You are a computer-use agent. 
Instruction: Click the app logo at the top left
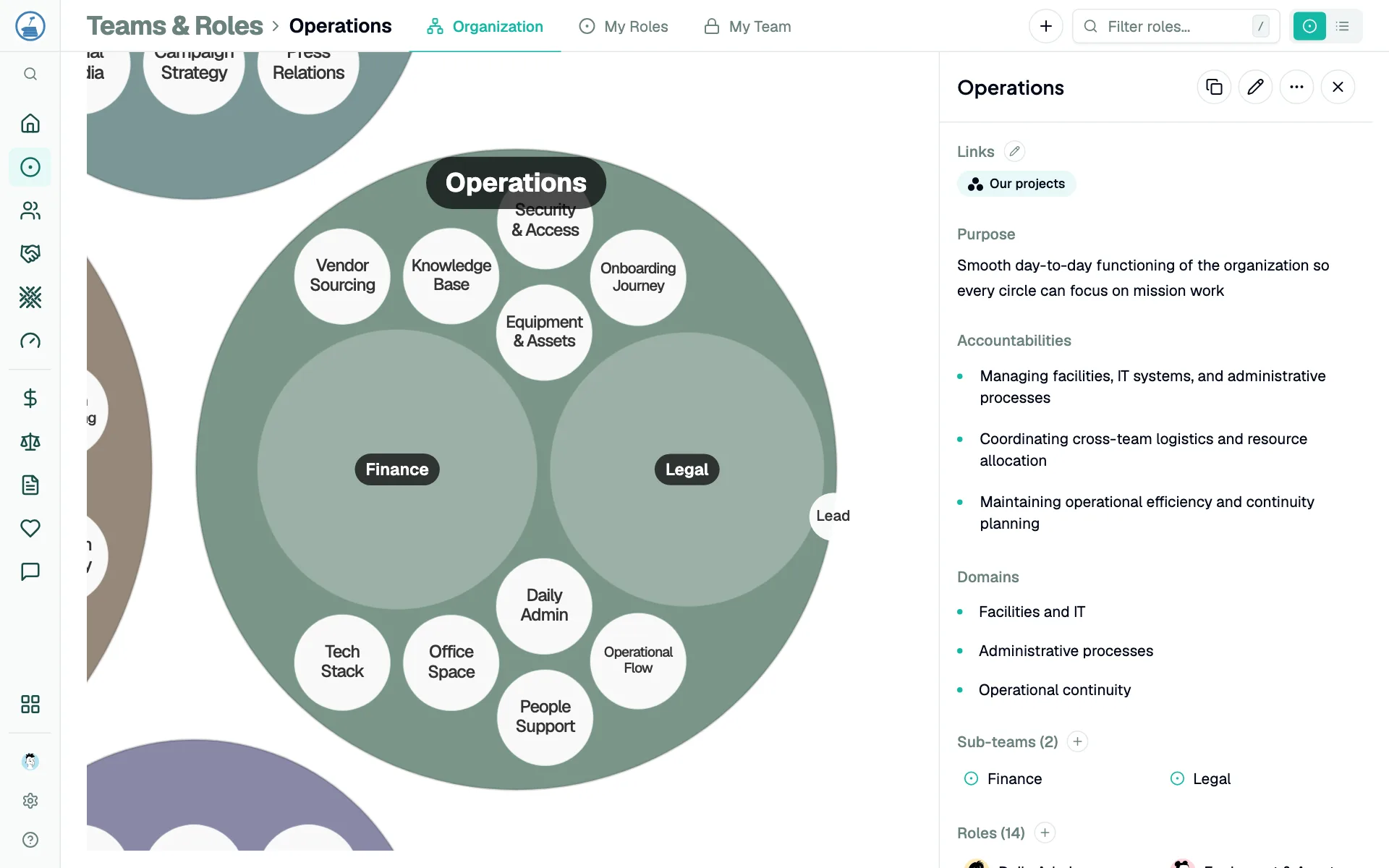tap(30, 26)
